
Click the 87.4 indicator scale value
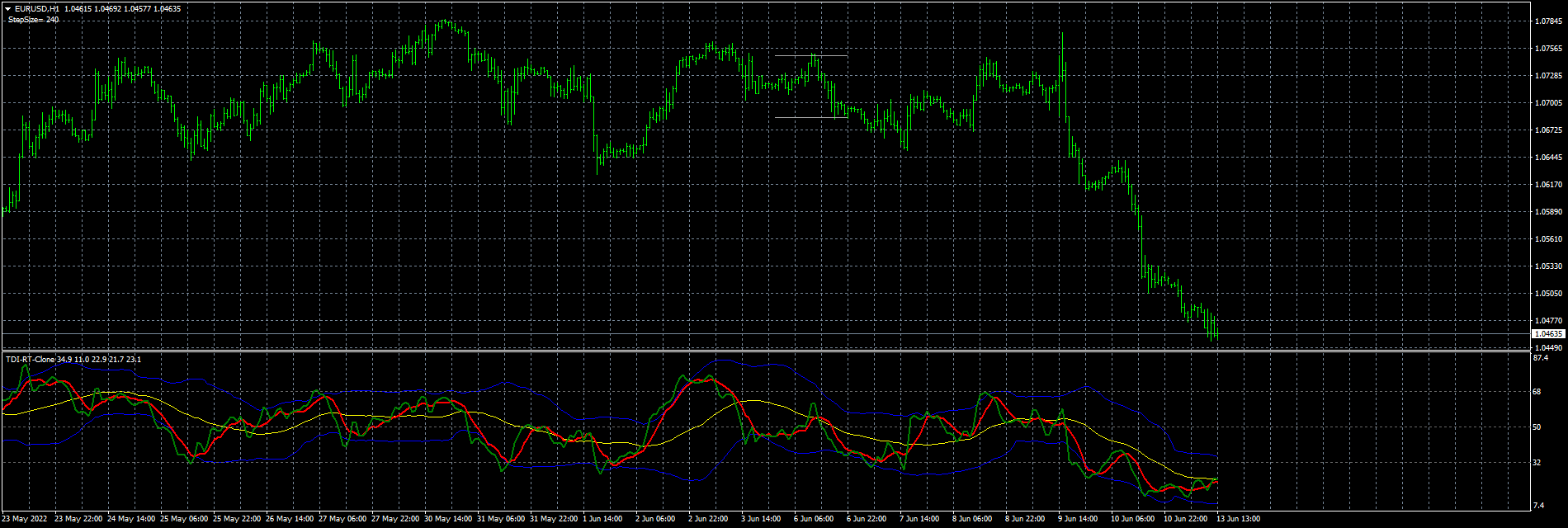pos(1541,358)
